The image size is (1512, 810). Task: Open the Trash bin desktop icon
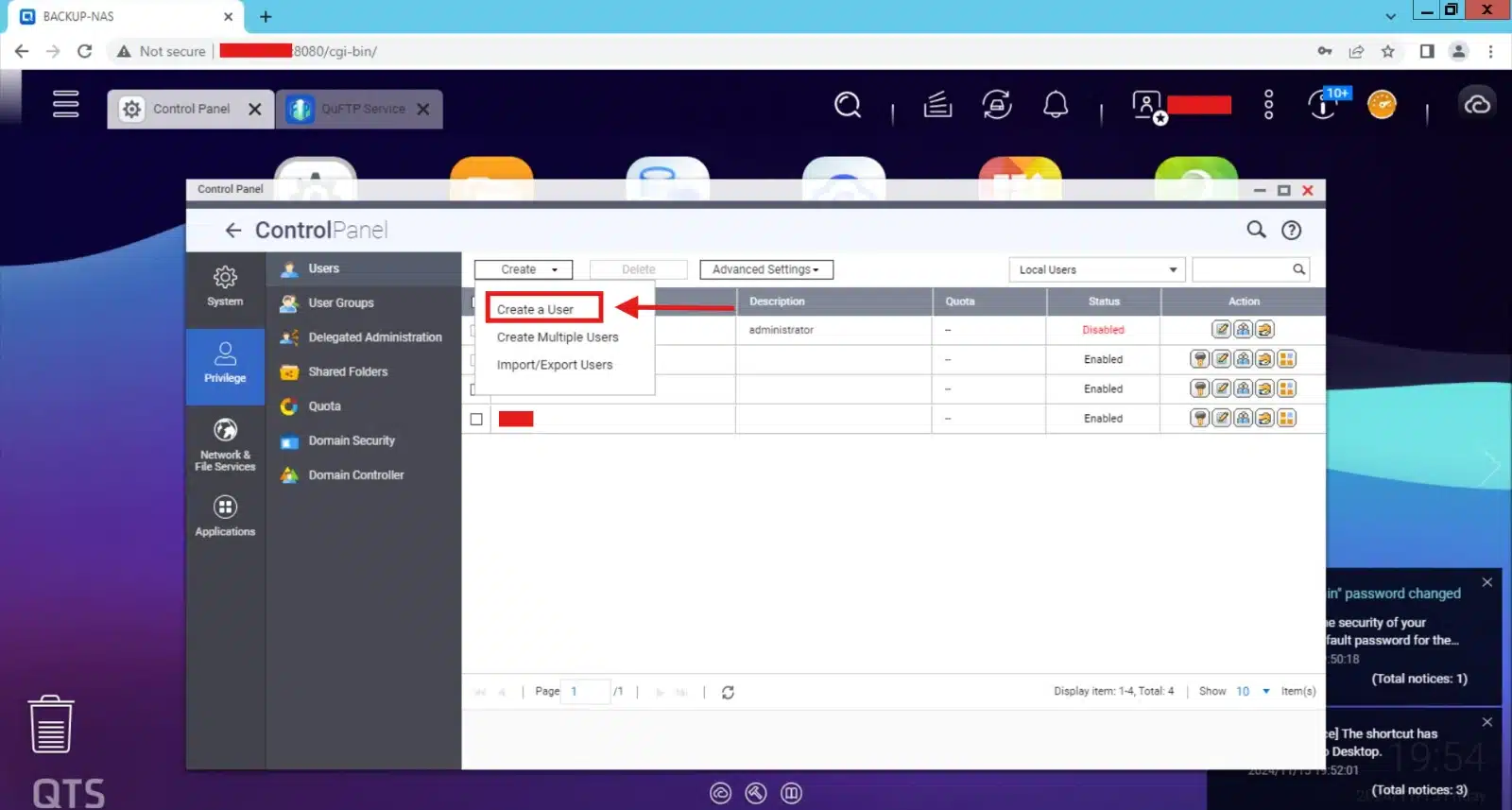pos(51,724)
